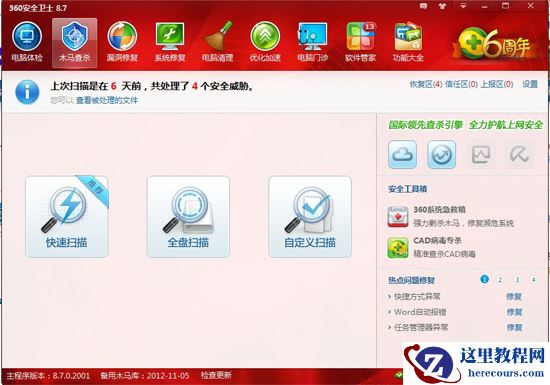Viewport: 550px width, 385px height.
Task: Open 漏洞修复 in the toolbar
Action: click(122, 42)
